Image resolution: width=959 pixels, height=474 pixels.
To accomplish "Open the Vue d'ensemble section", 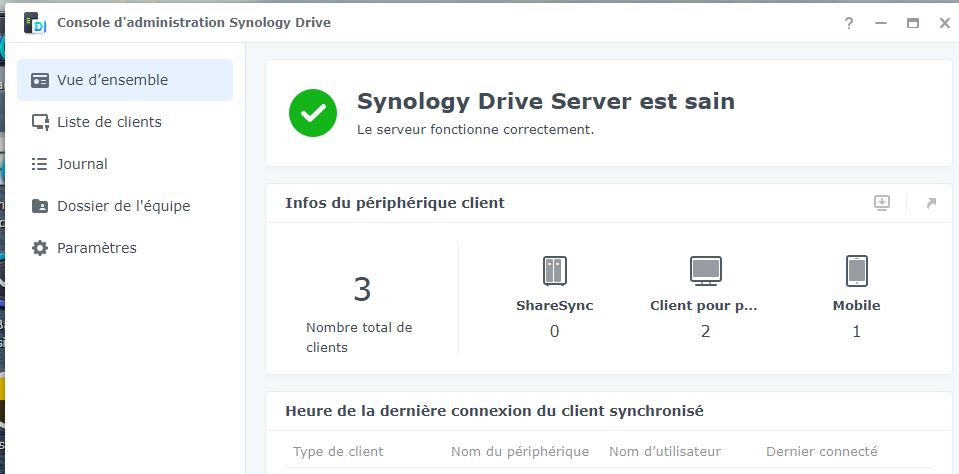I will (125, 80).
